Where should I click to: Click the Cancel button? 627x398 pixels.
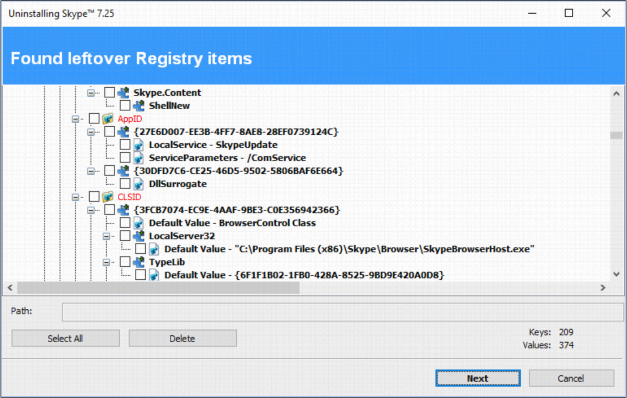click(x=571, y=378)
